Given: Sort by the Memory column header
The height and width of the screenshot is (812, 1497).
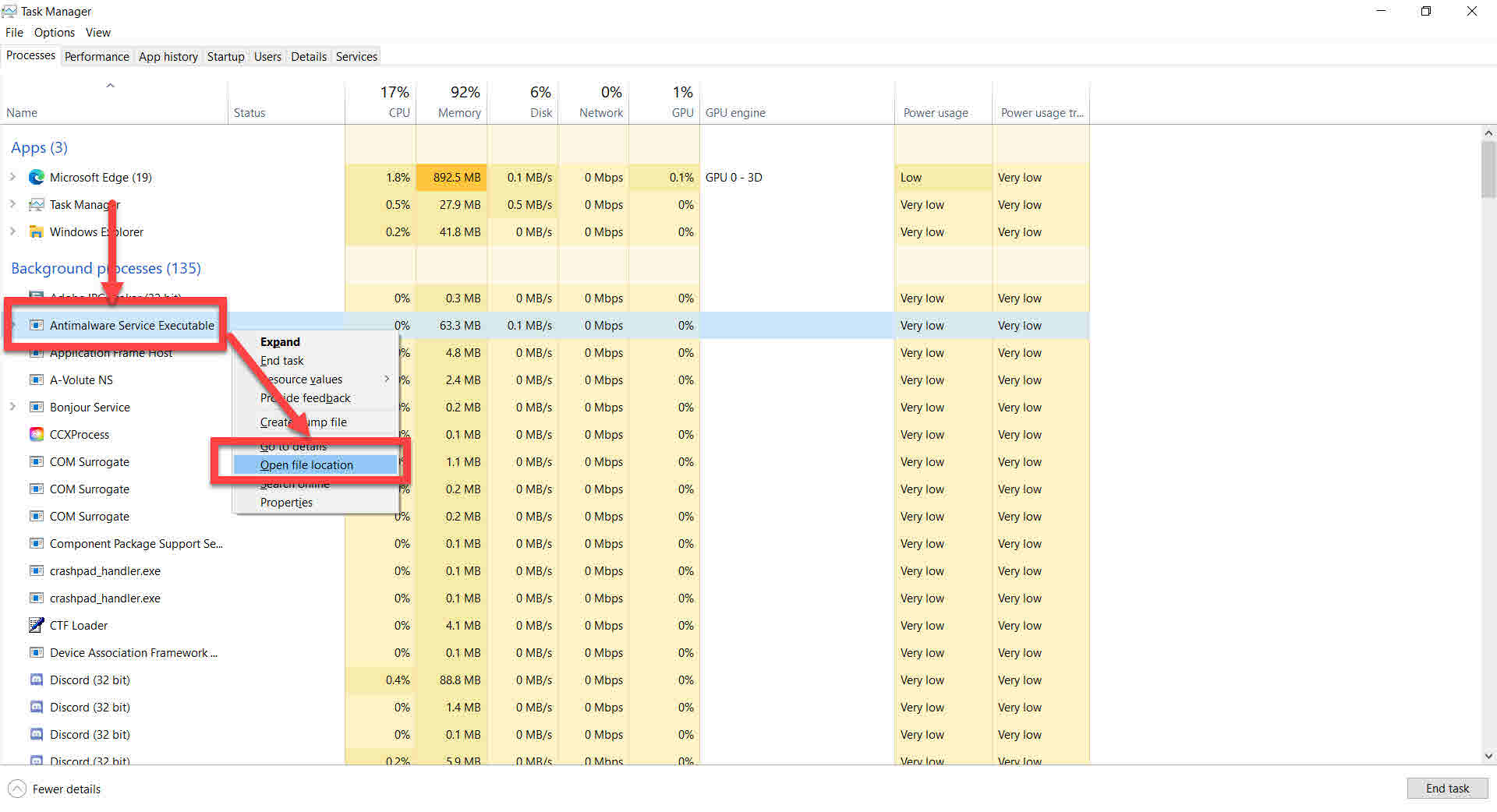Looking at the screenshot, I should [x=451, y=102].
